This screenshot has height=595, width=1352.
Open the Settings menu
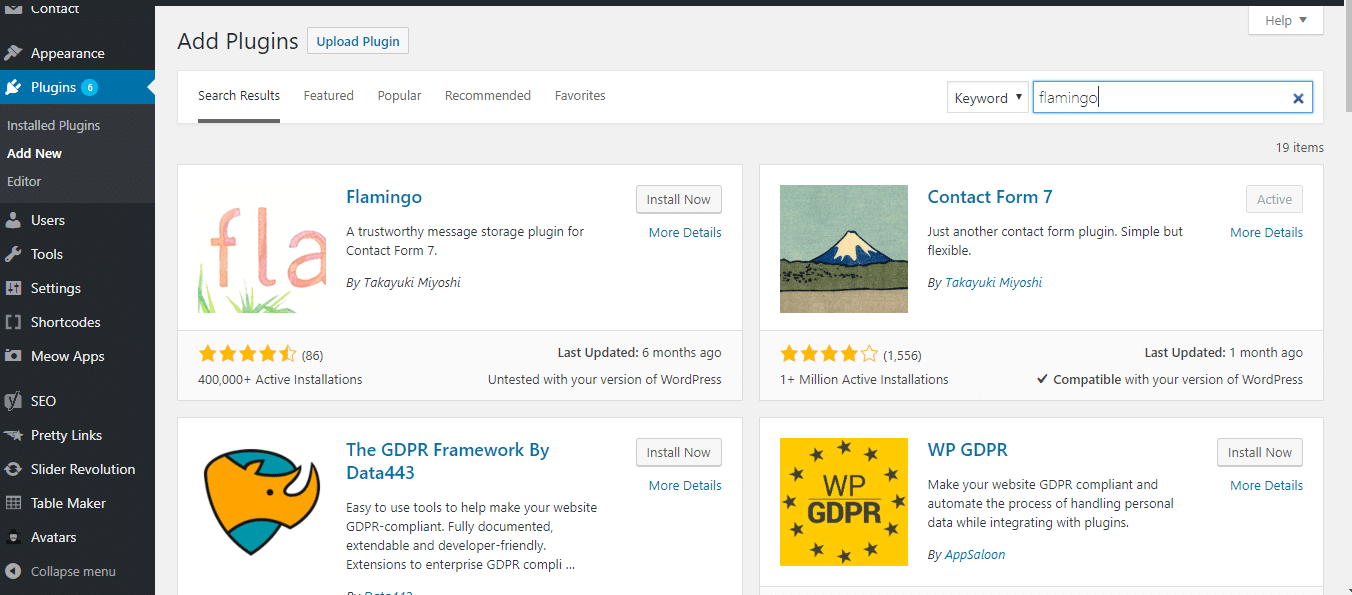click(77, 288)
